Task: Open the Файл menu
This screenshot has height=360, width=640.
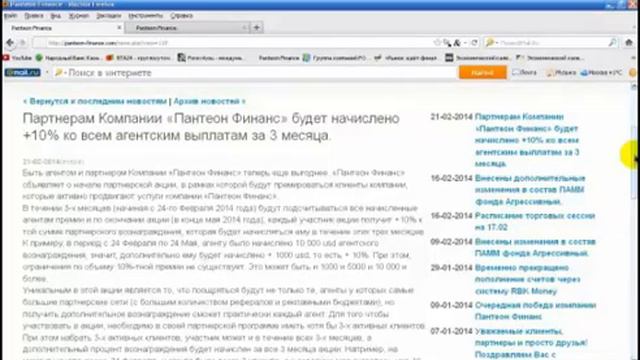Action: click(11, 16)
